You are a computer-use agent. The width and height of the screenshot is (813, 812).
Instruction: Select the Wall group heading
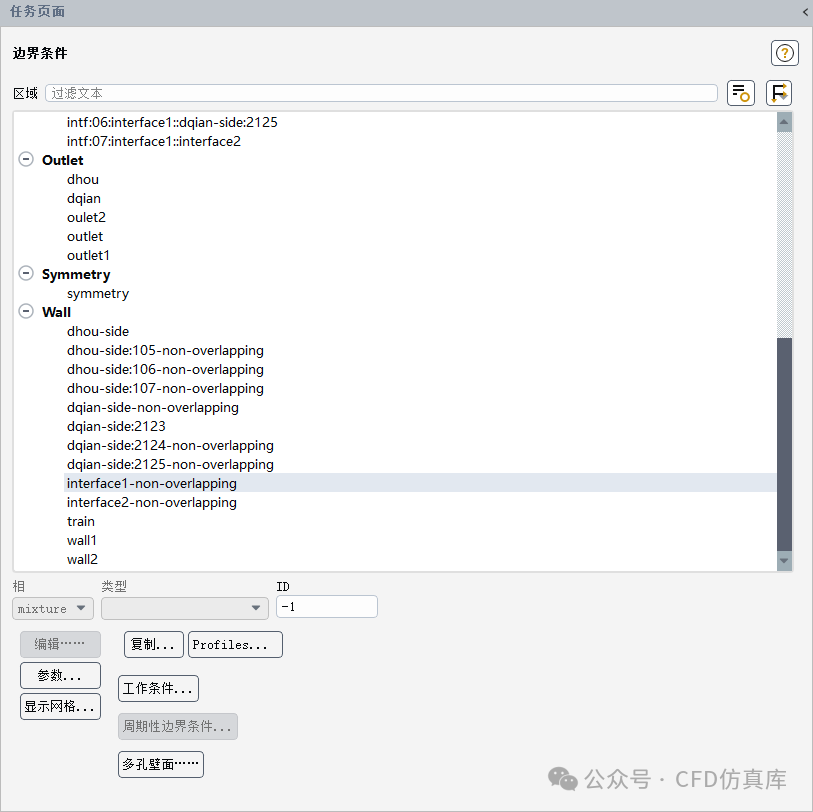(57, 312)
